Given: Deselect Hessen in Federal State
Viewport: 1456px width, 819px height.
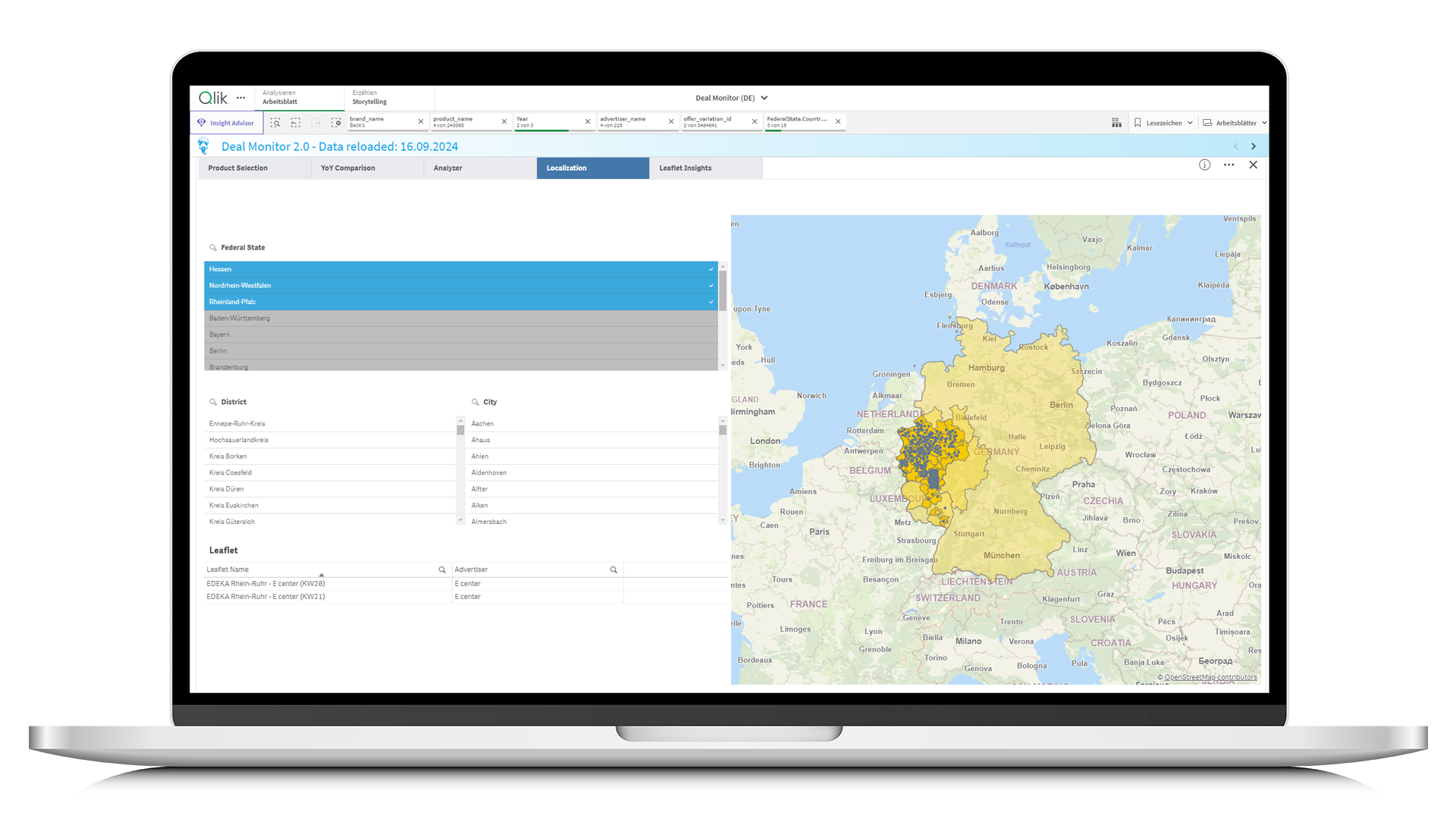Looking at the screenshot, I should coord(461,269).
